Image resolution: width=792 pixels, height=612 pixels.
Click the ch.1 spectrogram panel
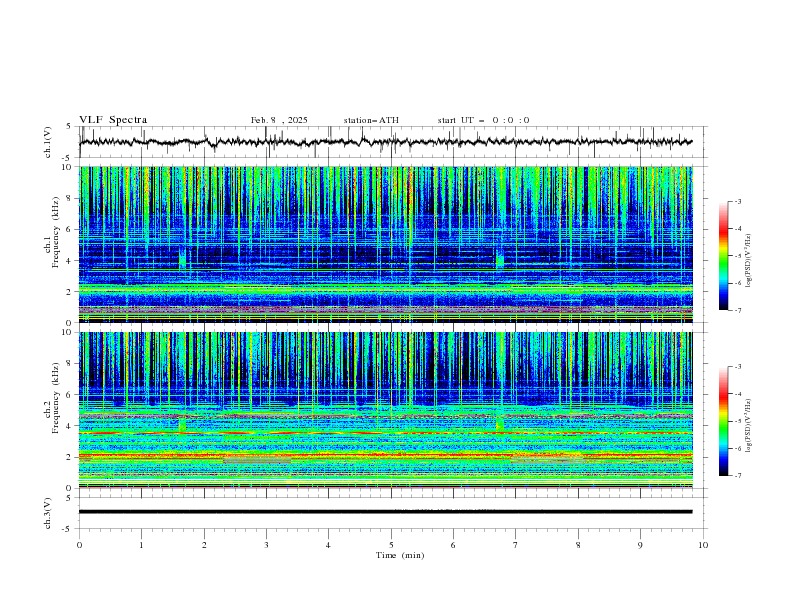click(x=385, y=244)
